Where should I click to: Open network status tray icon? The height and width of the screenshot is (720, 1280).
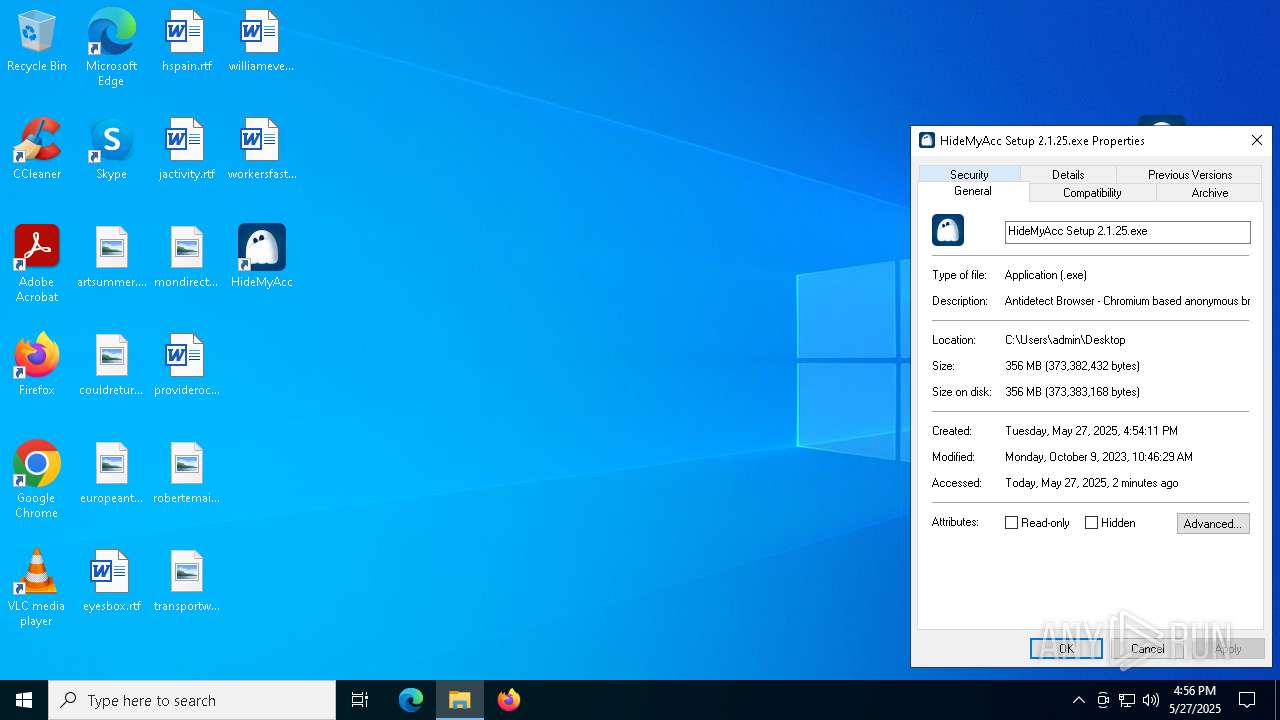pos(1127,700)
